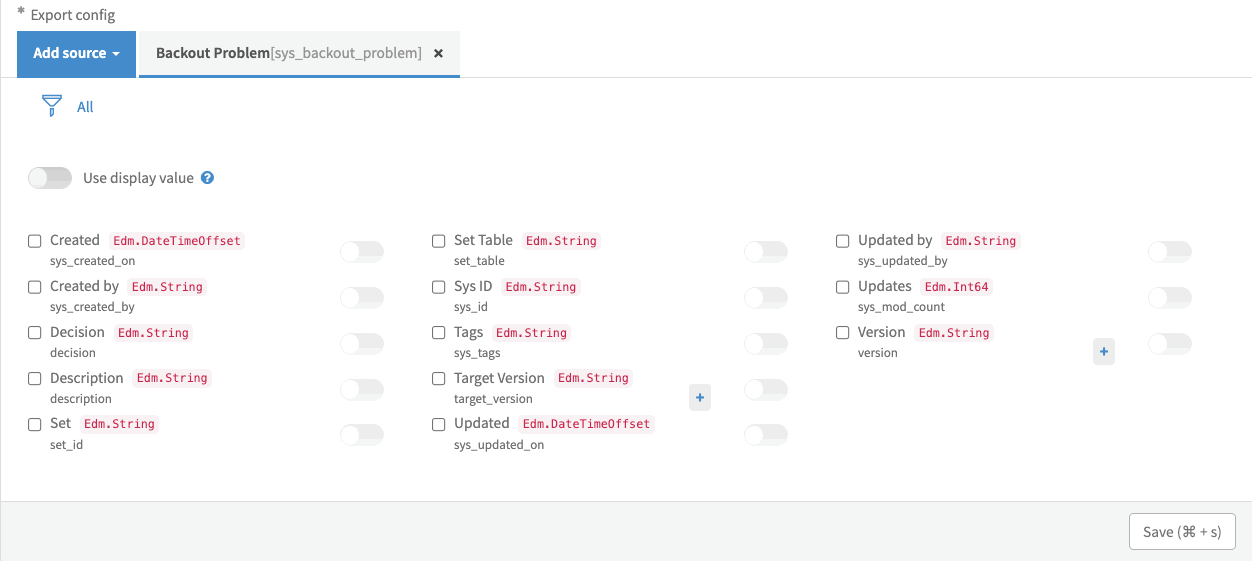Click the filter funnel icon
The image size is (1252, 561).
(x=52, y=106)
